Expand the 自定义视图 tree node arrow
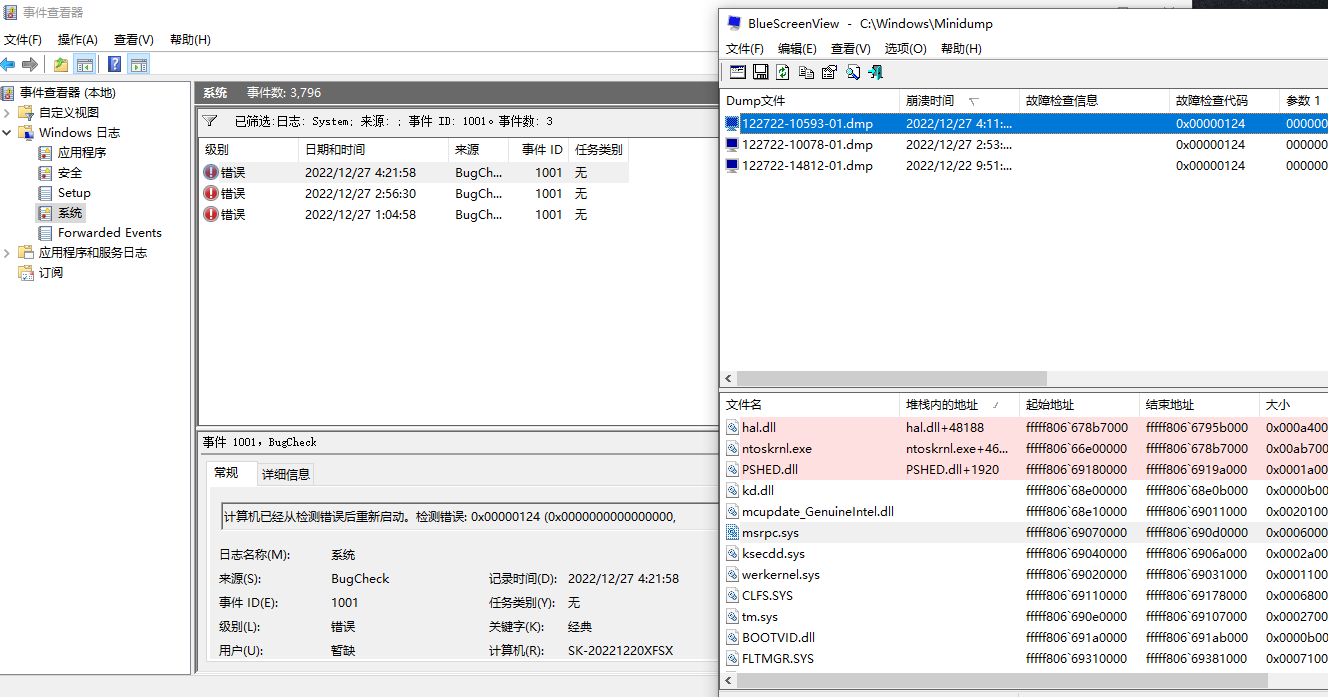The width and height of the screenshot is (1328, 697). pos(7,112)
